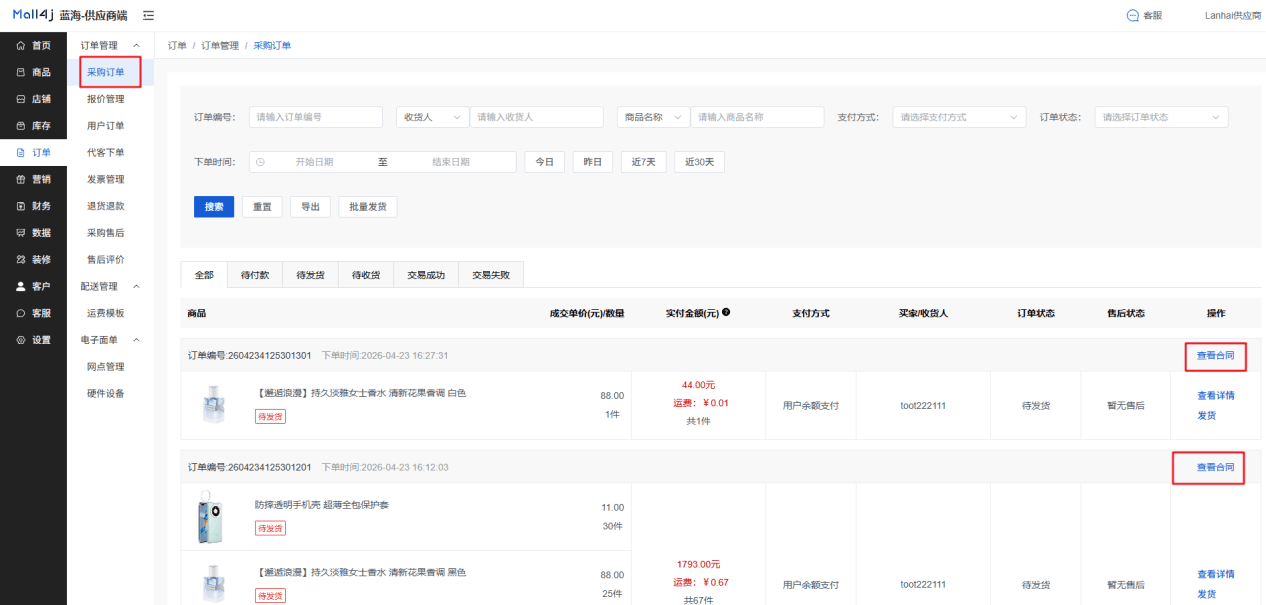Open the 商品名称 type dropdown

pyautogui.click(x=653, y=117)
